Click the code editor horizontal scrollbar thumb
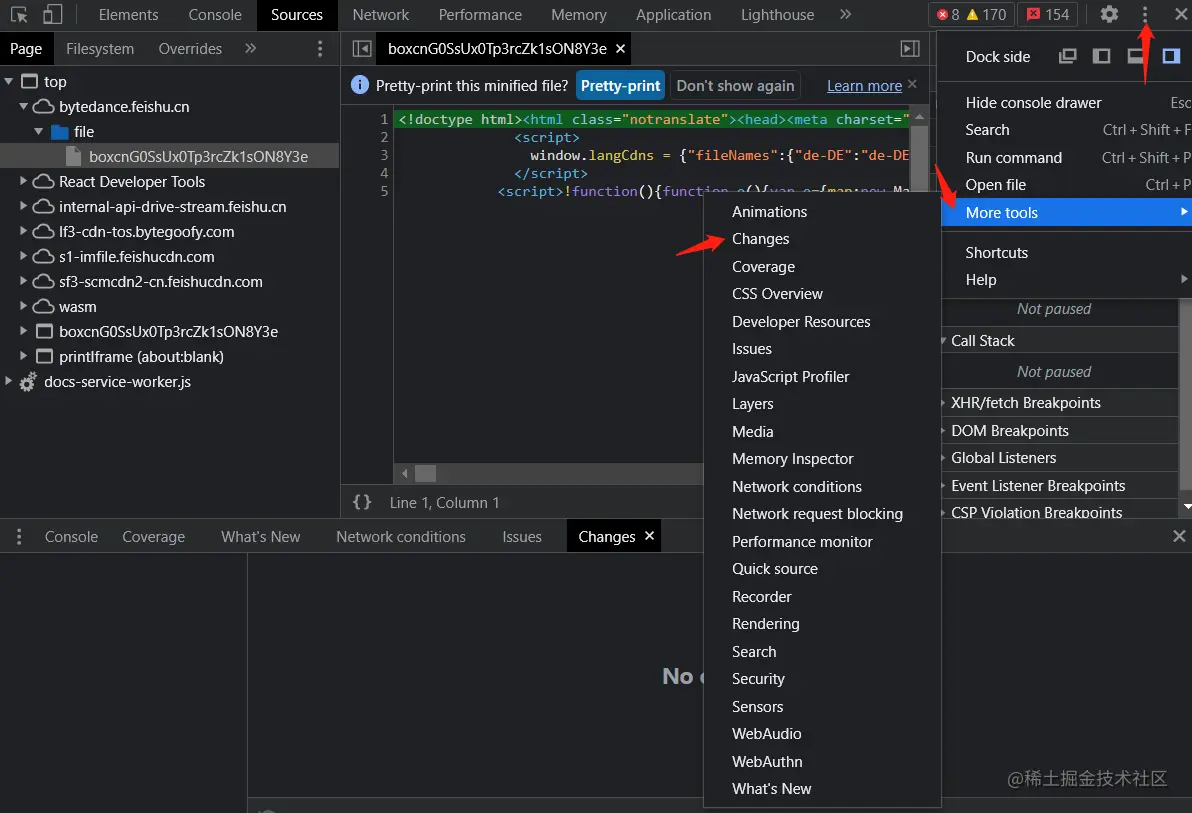Screen dimensions: 1192x813 (x=425, y=474)
